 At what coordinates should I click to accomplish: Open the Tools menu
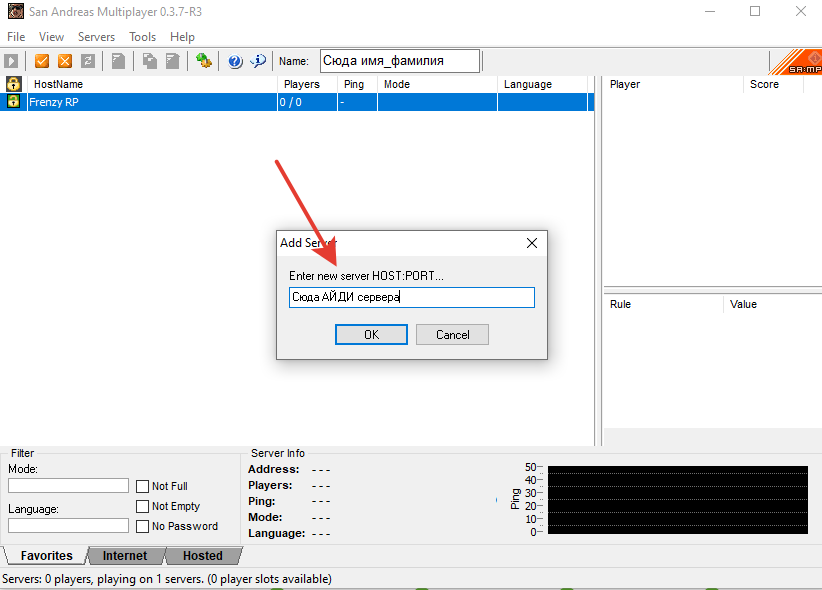click(143, 37)
